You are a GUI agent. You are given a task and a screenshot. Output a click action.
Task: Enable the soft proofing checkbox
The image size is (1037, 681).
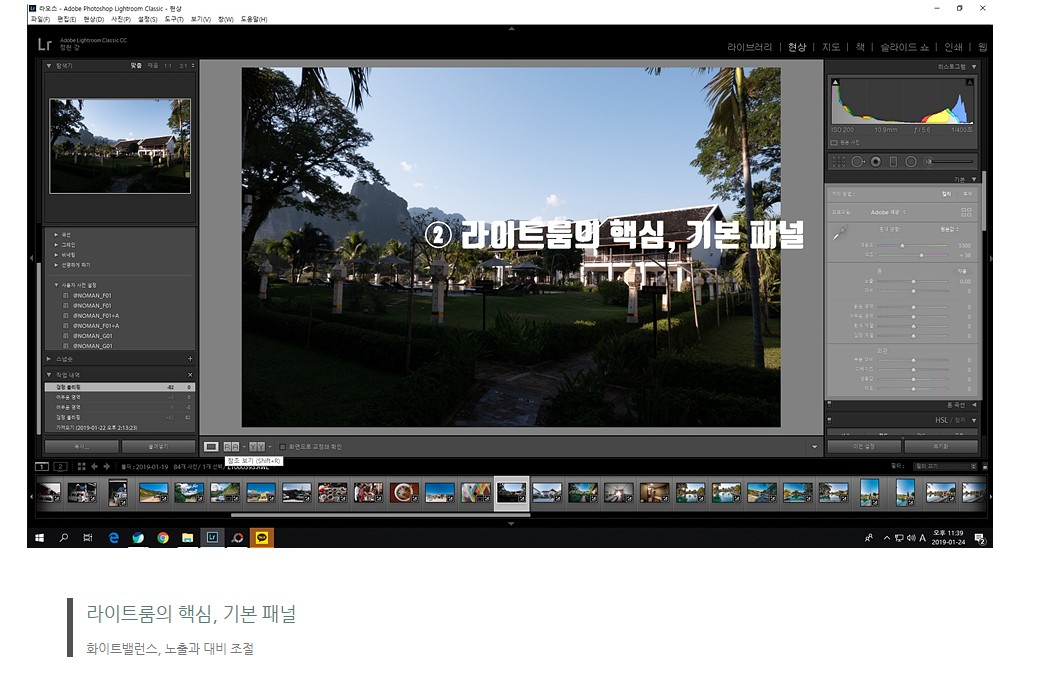(282, 447)
